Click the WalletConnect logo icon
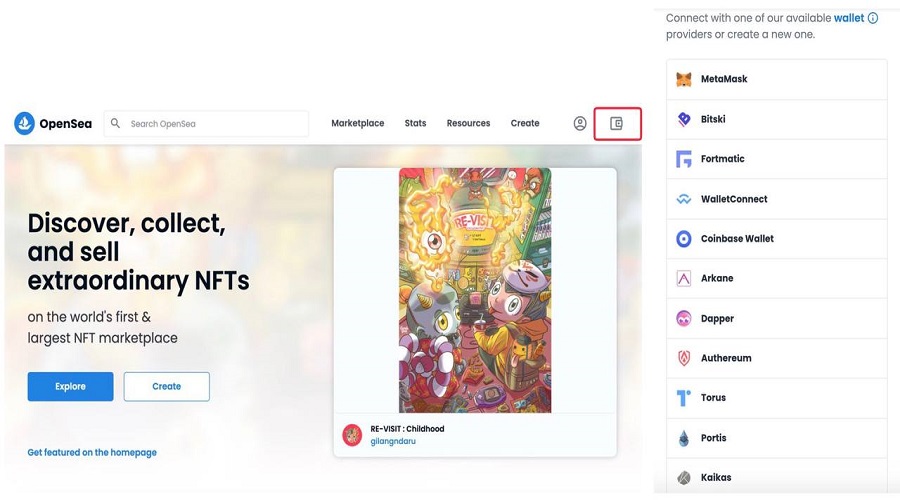Viewport: 900px width, 500px height. tap(684, 199)
